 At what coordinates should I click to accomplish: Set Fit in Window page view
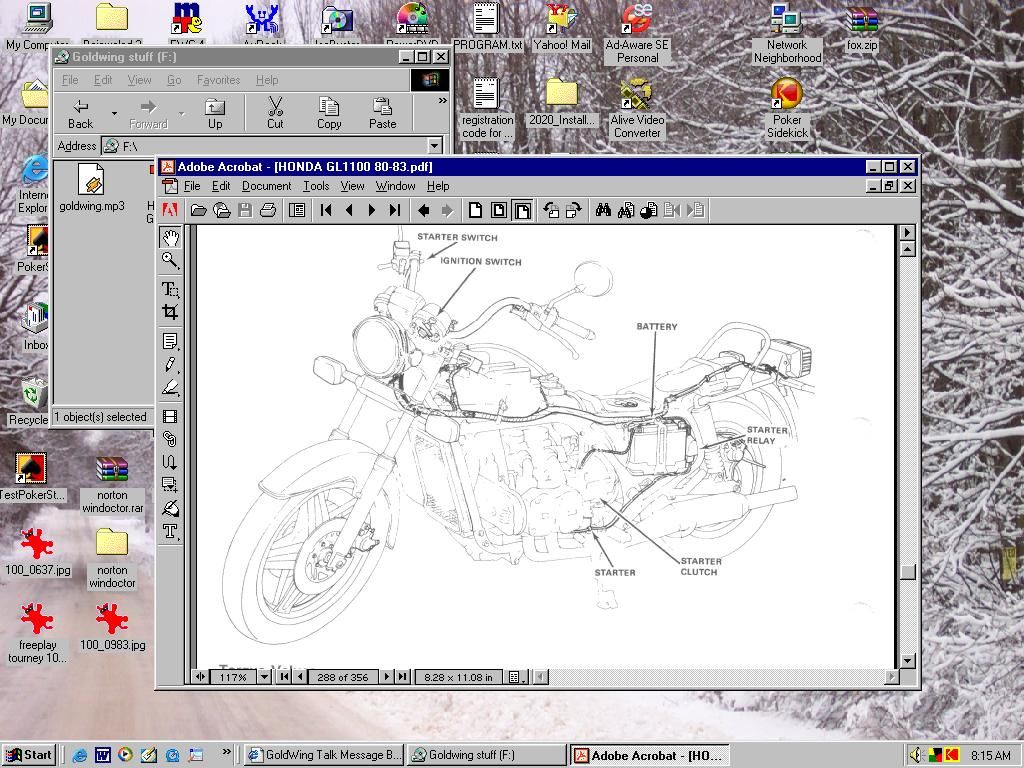pyautogui.click(x=499, y=210)
